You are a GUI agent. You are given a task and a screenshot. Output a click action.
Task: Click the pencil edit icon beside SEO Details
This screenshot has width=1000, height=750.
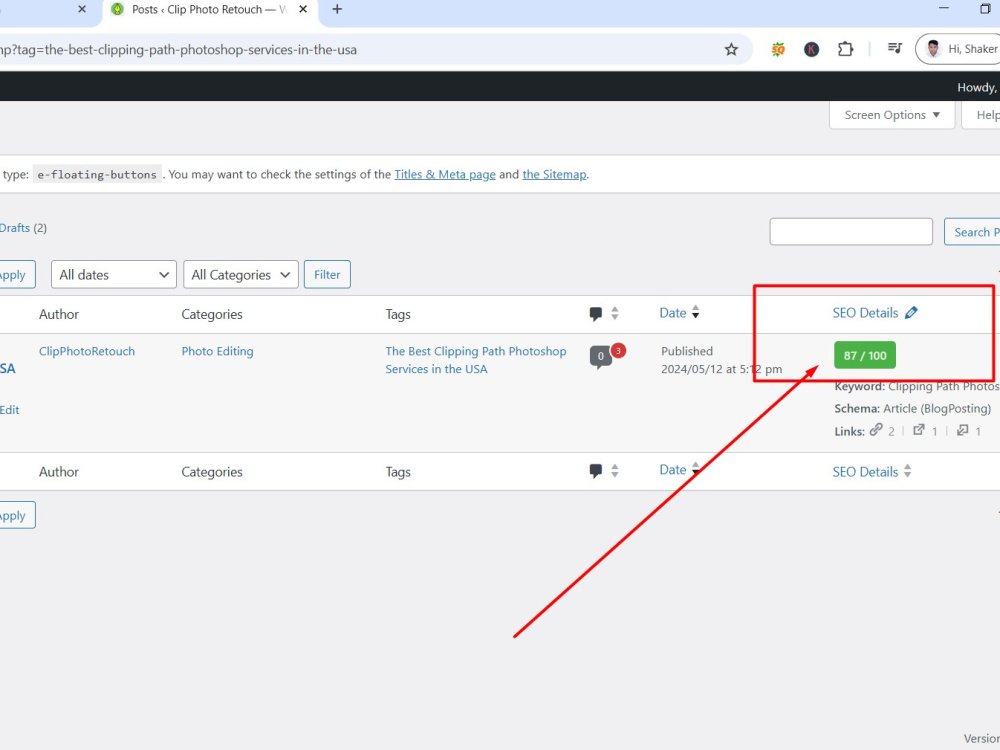tap(911, 312)
